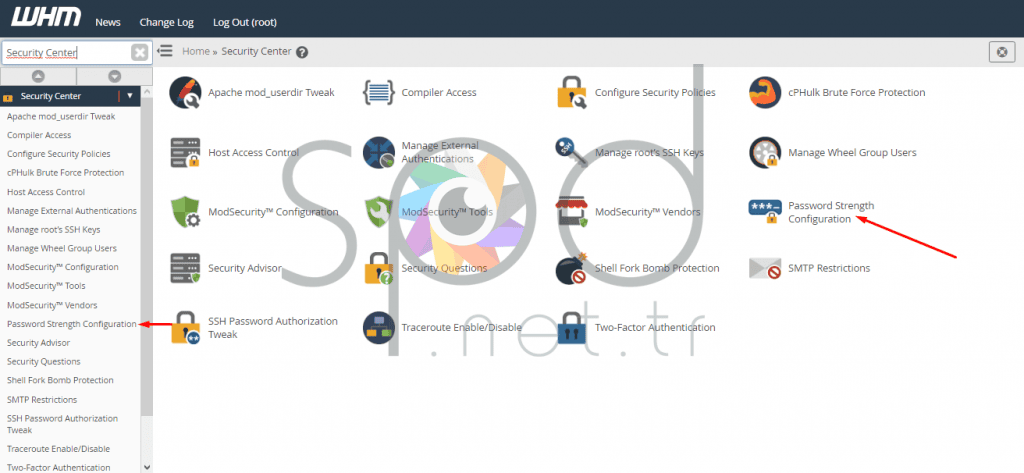Click sidebar scrollbar down arrow
The width and height of the screenshot is (1024, 473).
147,467
